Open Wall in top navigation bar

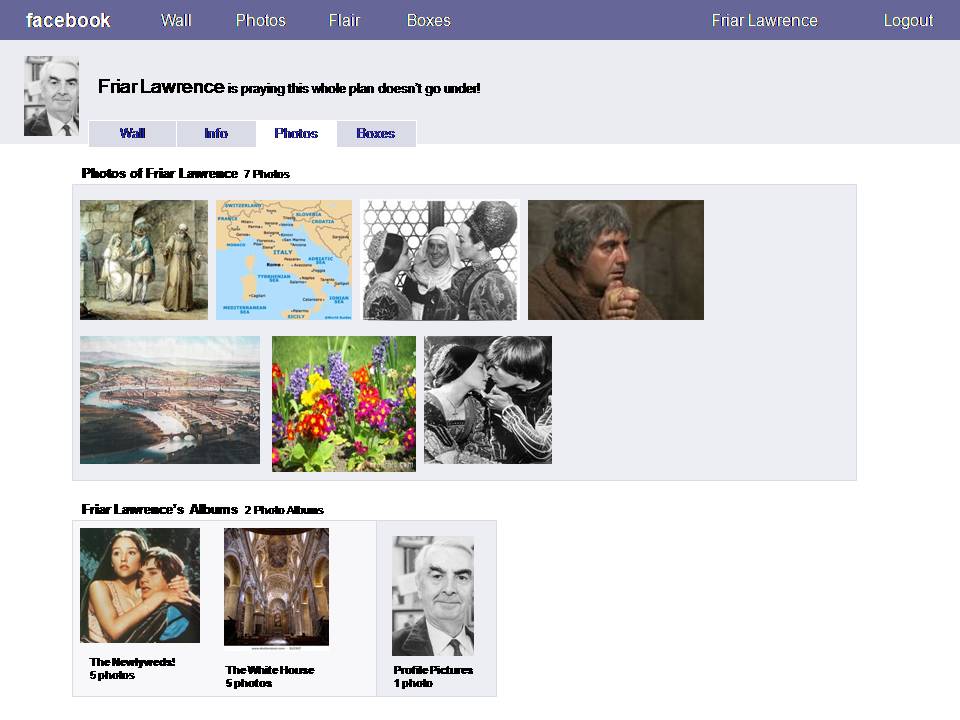point(176,20)
